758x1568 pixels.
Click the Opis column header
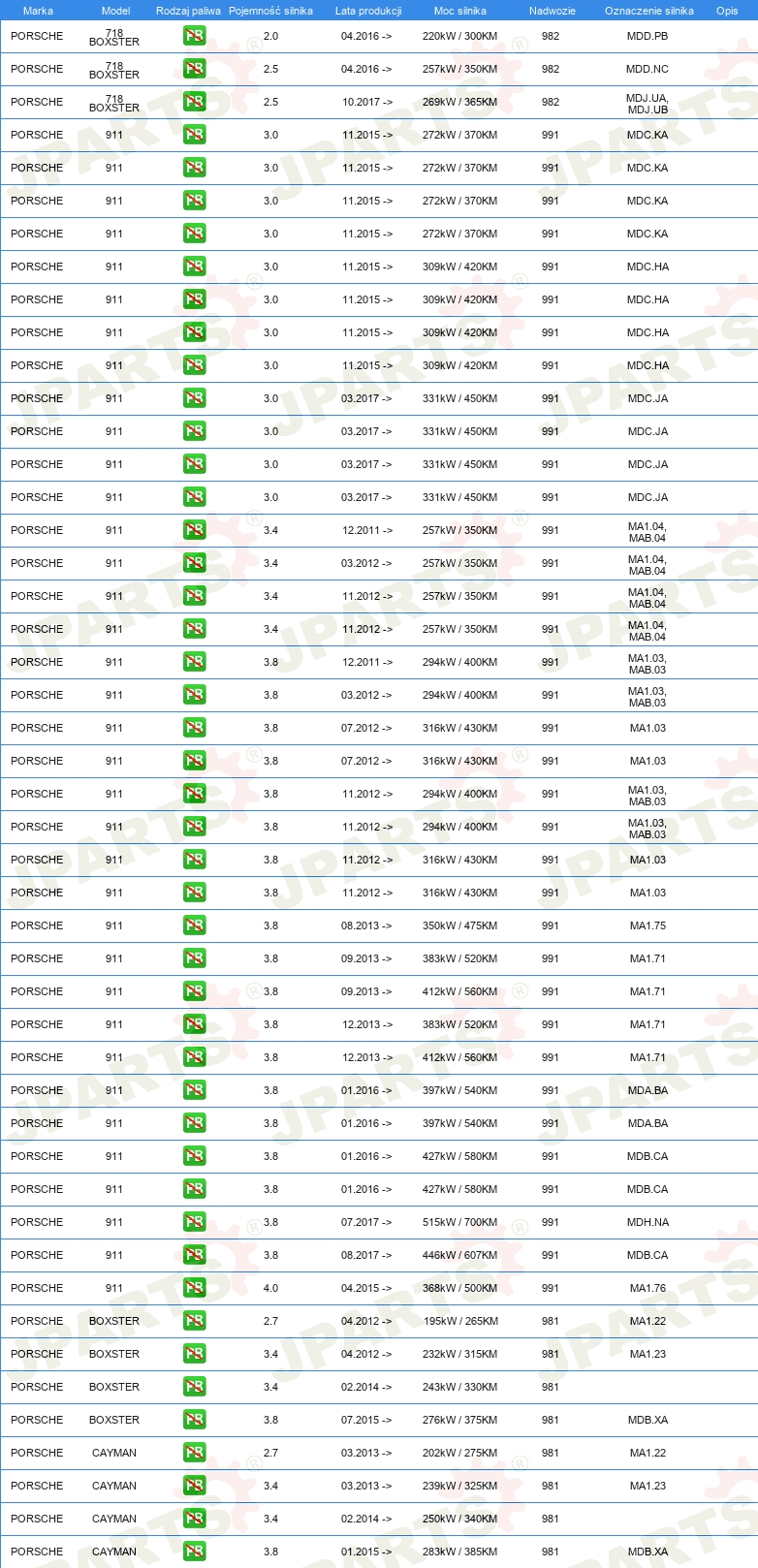(x=727, y=11)
